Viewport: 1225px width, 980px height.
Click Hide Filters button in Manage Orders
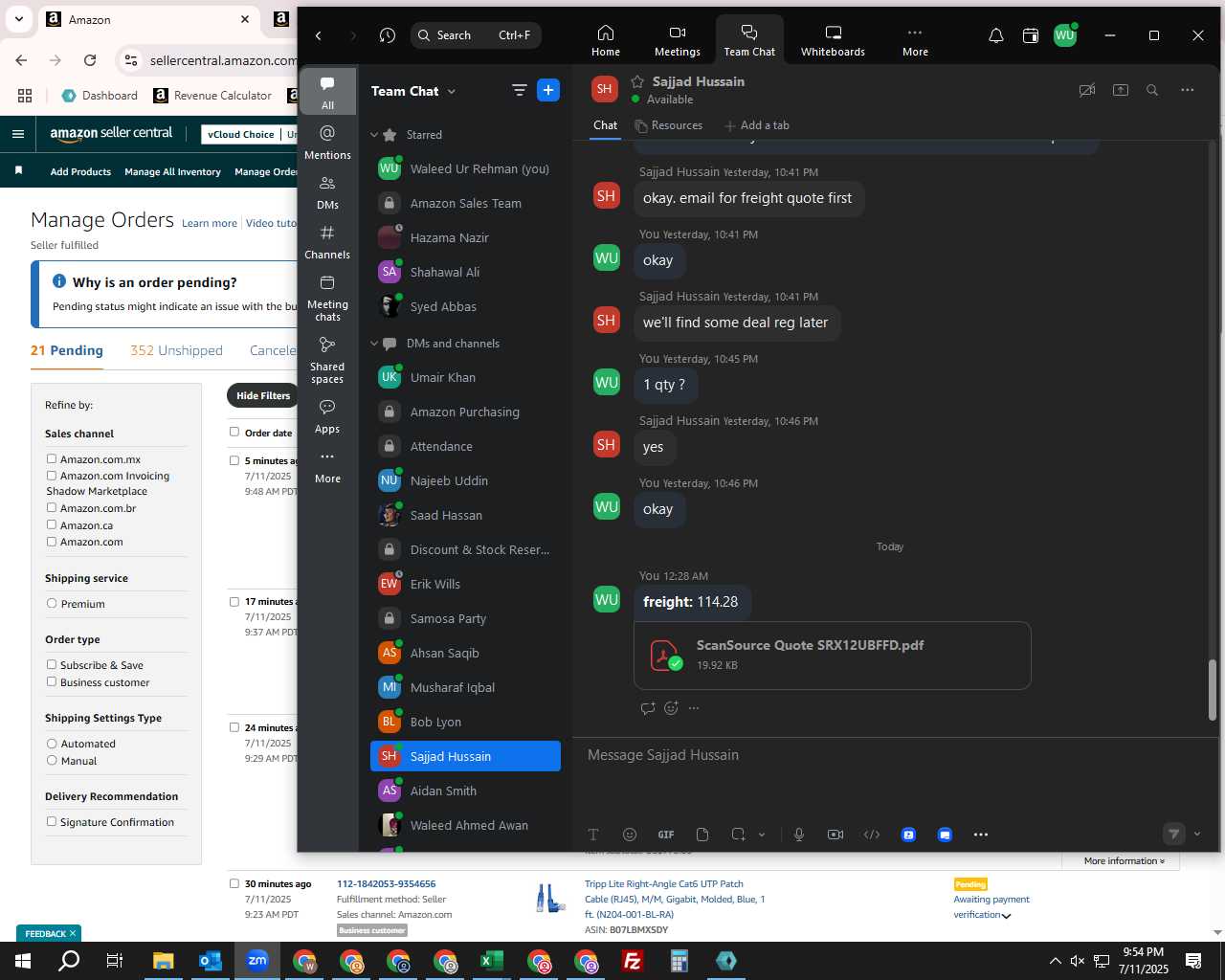pos(262,395)
